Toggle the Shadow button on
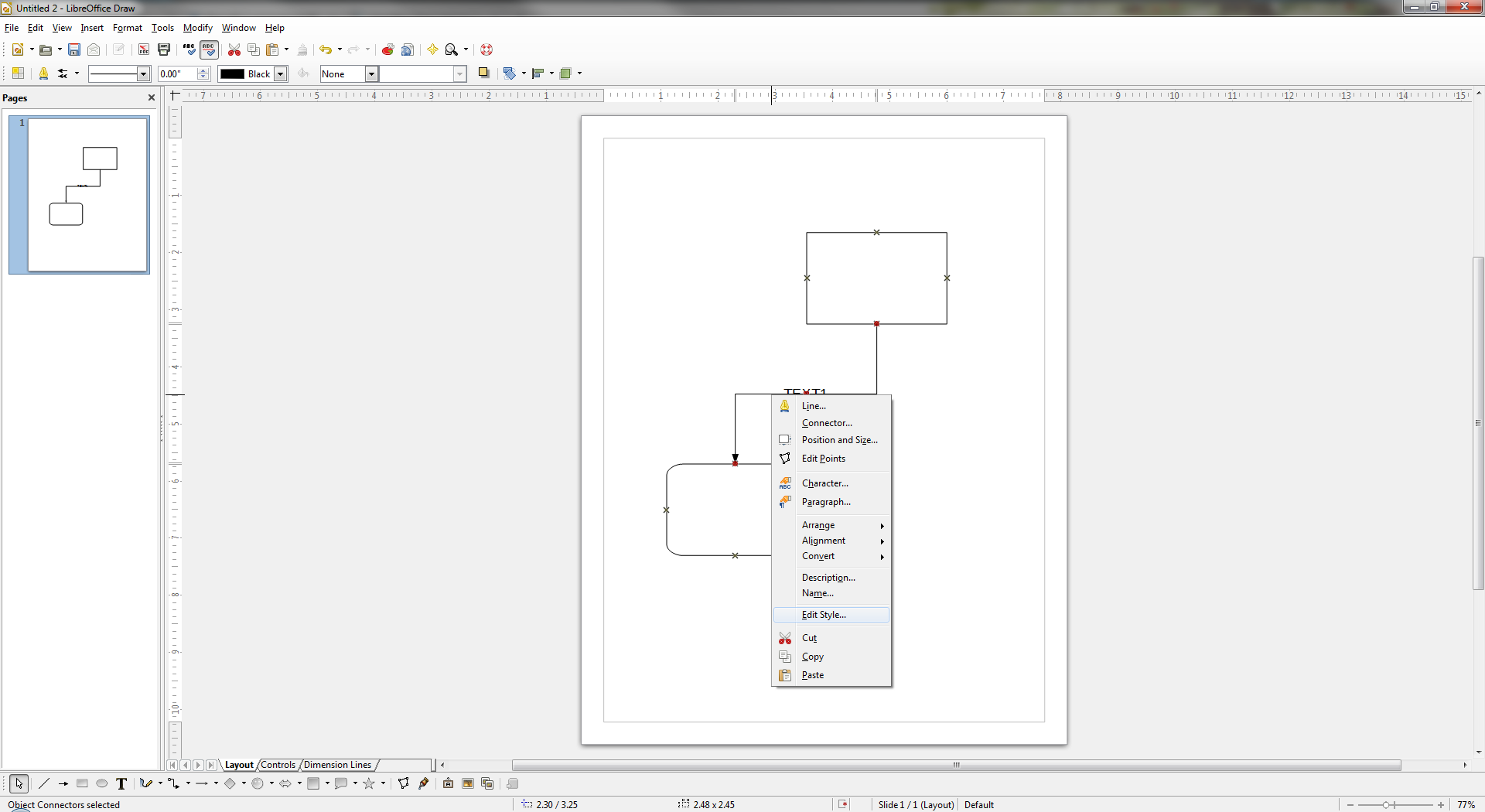Screen dimensions: 1485x812 pyautogui.click(x=483, y=73)
